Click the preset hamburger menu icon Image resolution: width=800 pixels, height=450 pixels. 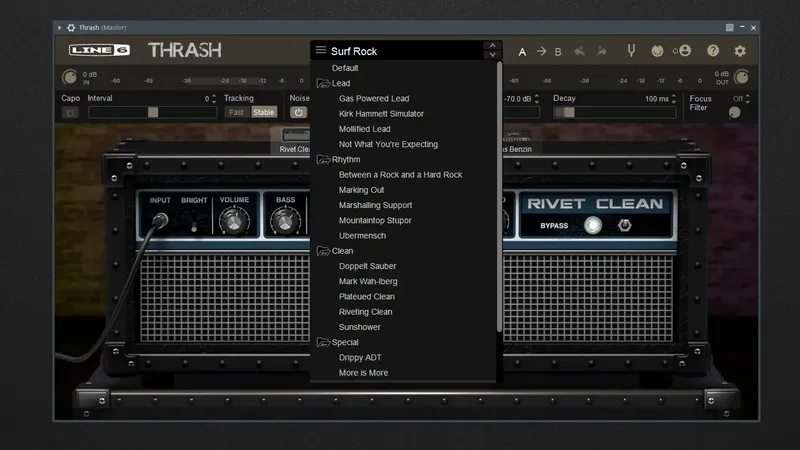pos(321,50)
